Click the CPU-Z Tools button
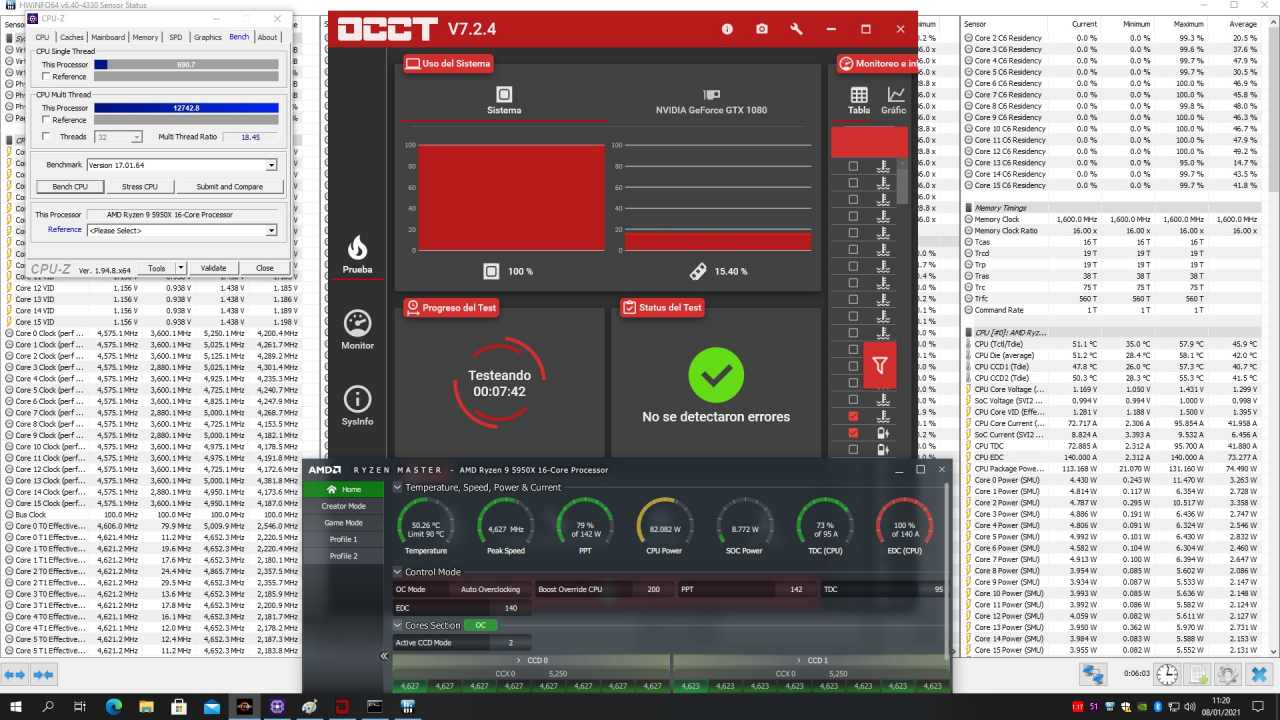The image size is (1280, 720). pyautogui.click(x=156, y=268)
